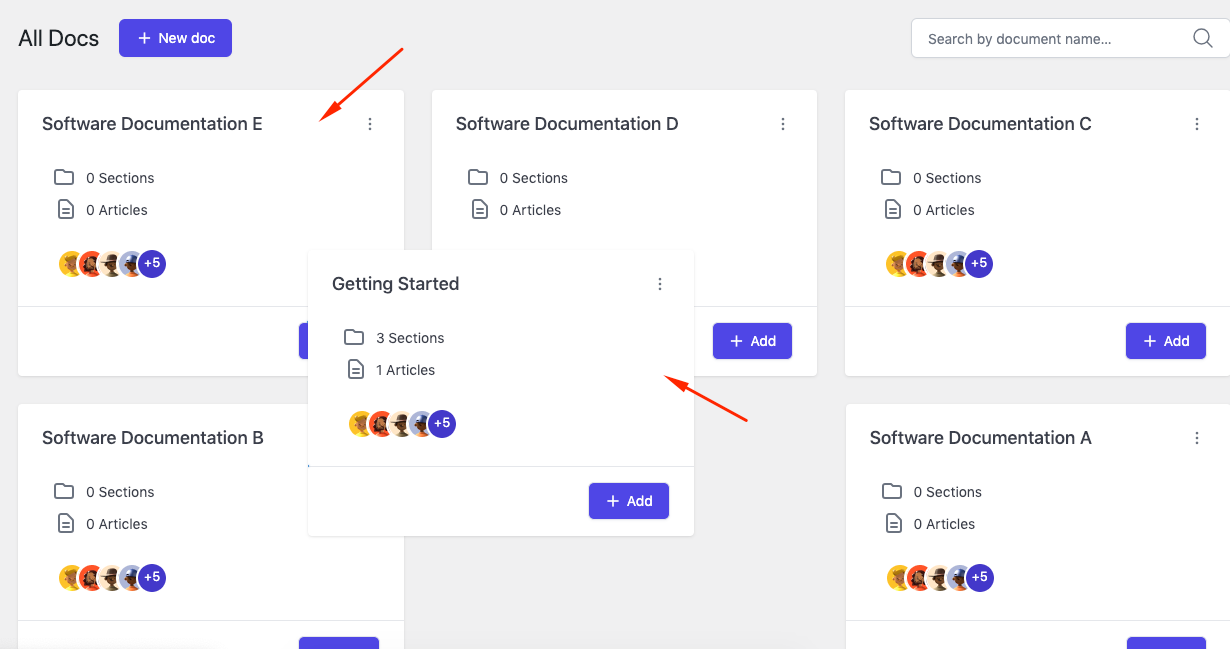The height and width of the screenshot is (649, 1230).
Task: Click Add on Software Documentation D card
Action: pos(752,341)
